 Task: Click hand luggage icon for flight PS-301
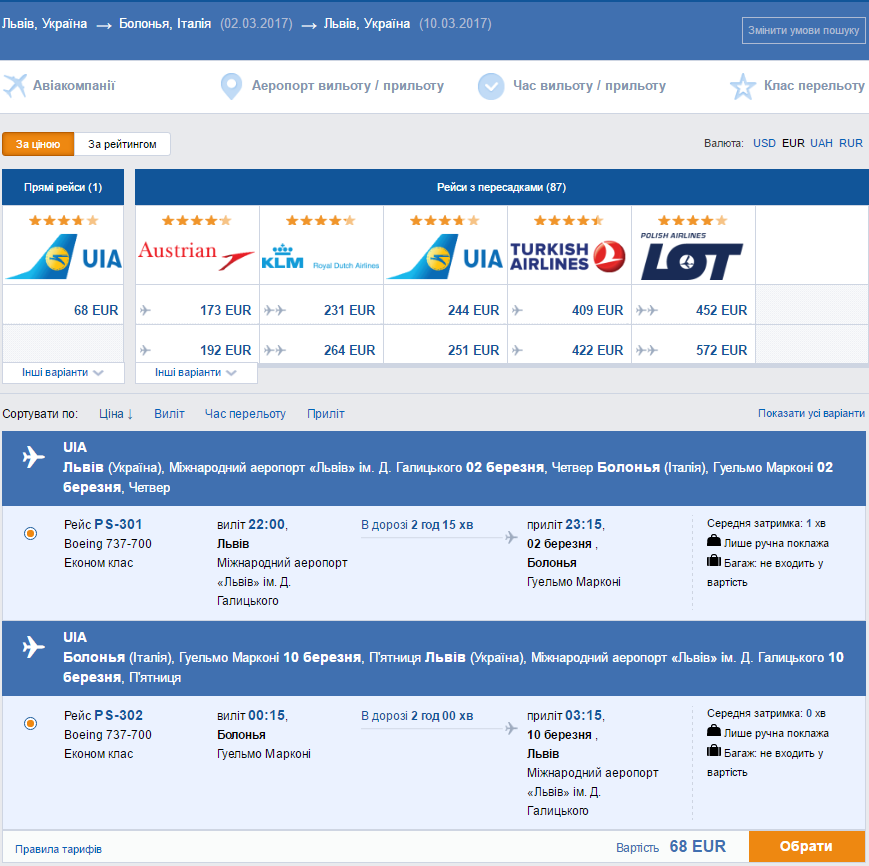point(714,540)
